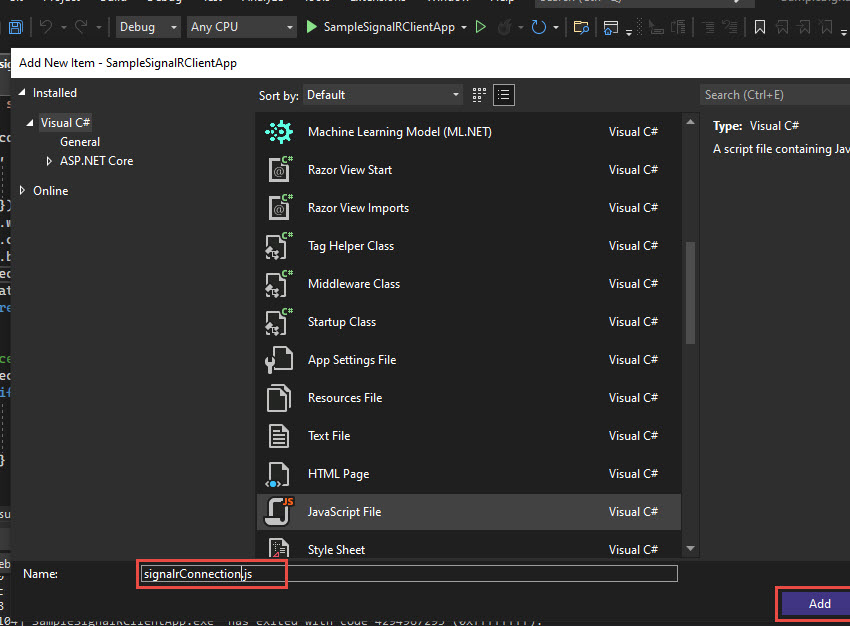
Task: Open the Any CPU platform dropdown
Action: 240,27
